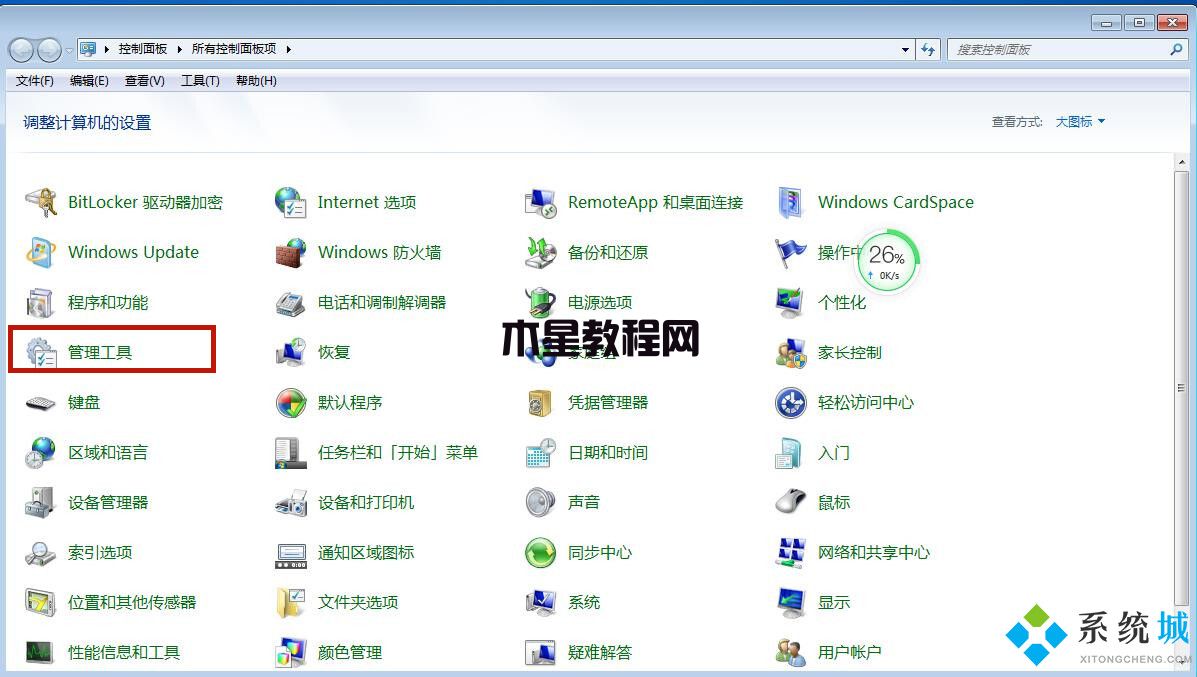Open 性能信息和工具 icon
This screenshot has height=677, width=1197.
40,653
